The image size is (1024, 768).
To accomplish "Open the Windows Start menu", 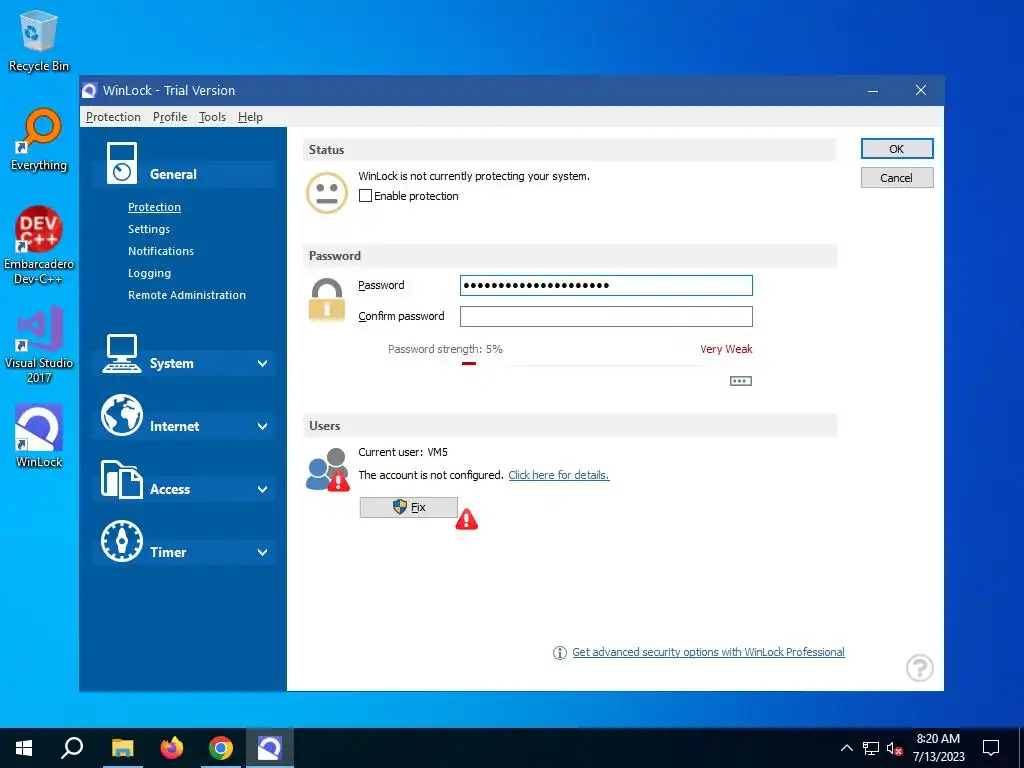I will [24, 748].
